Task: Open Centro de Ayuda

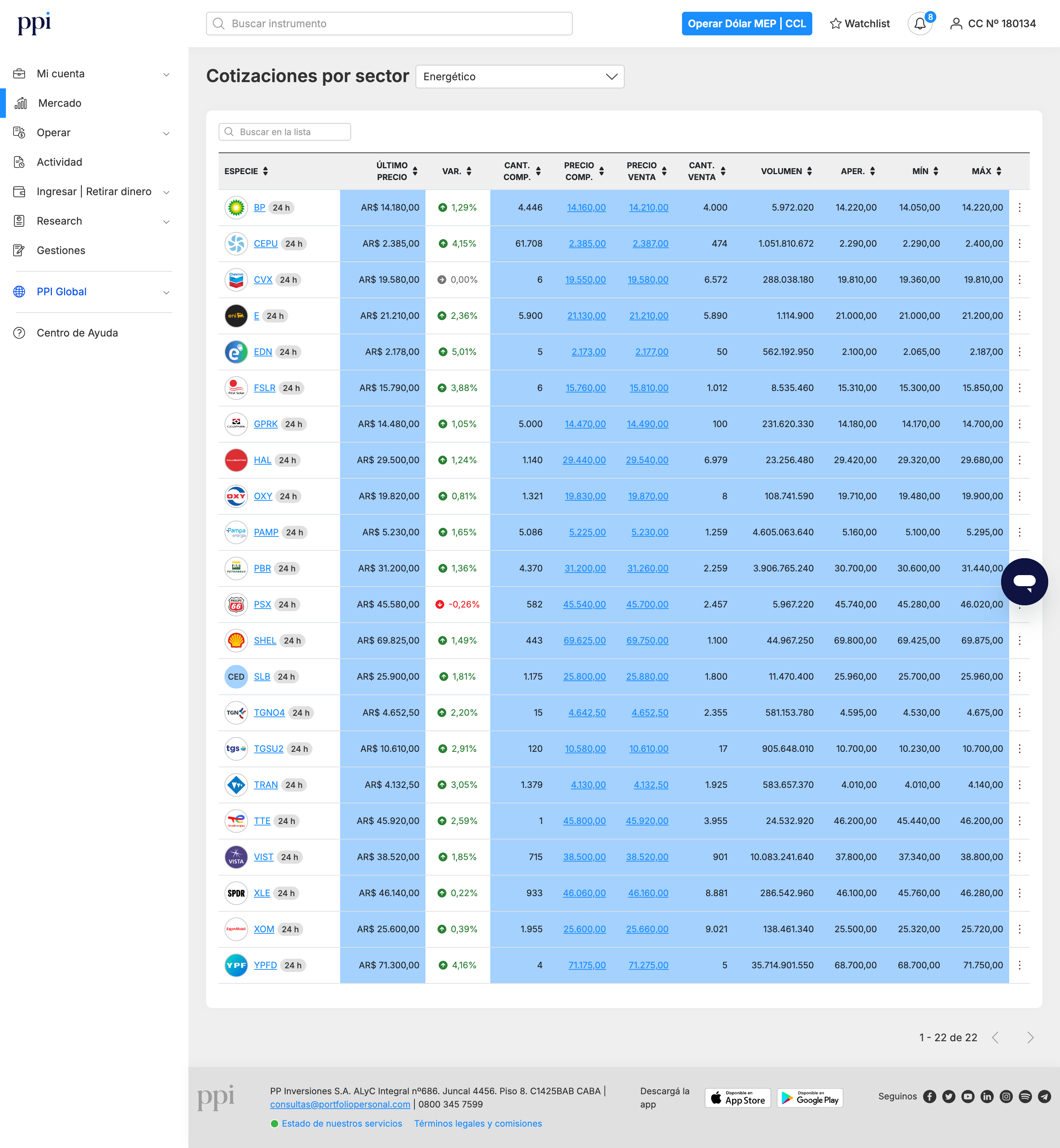Action: (77, 333)
